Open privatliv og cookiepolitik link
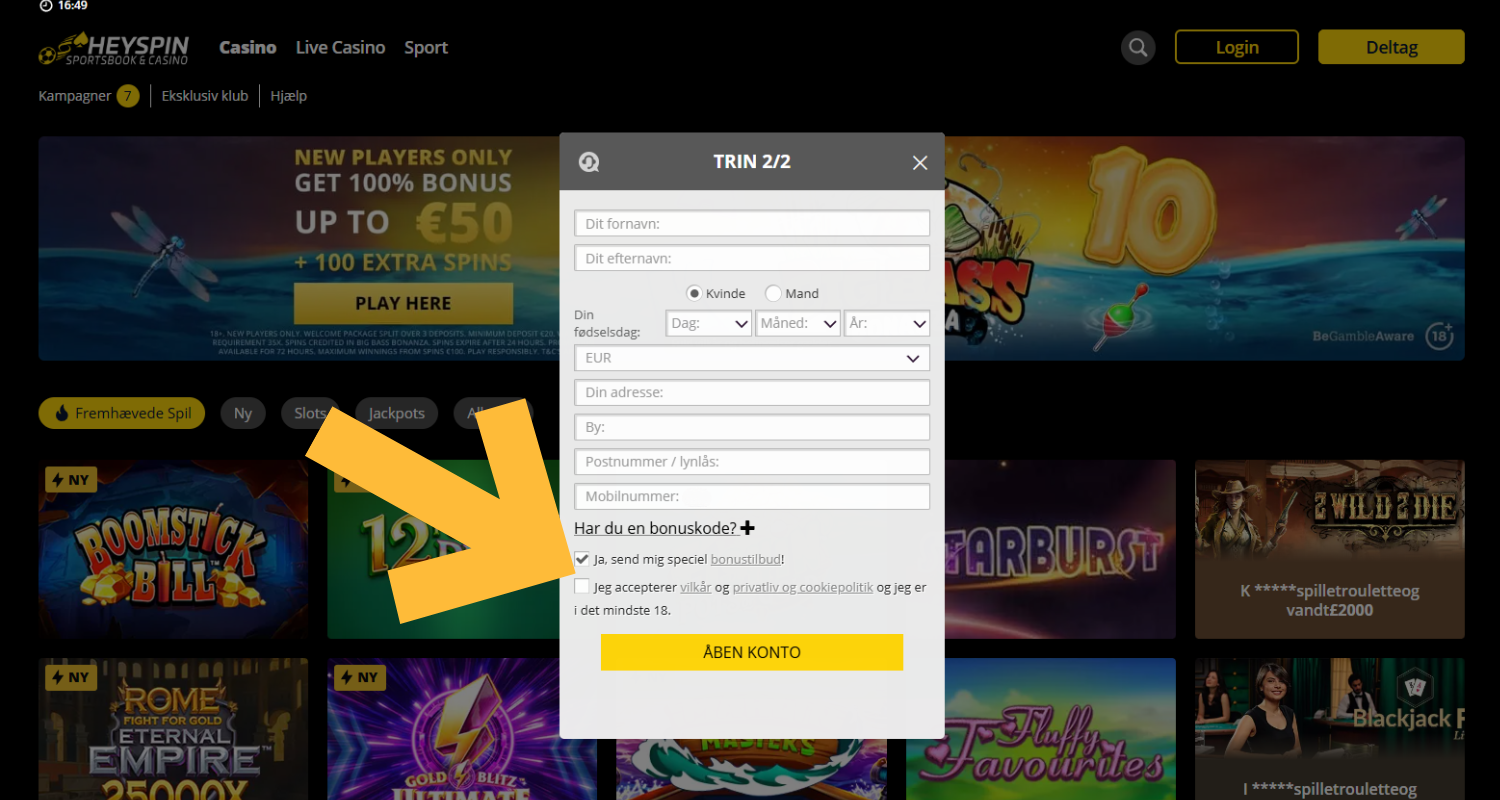The image size is (1500, 800). [803, 587]
